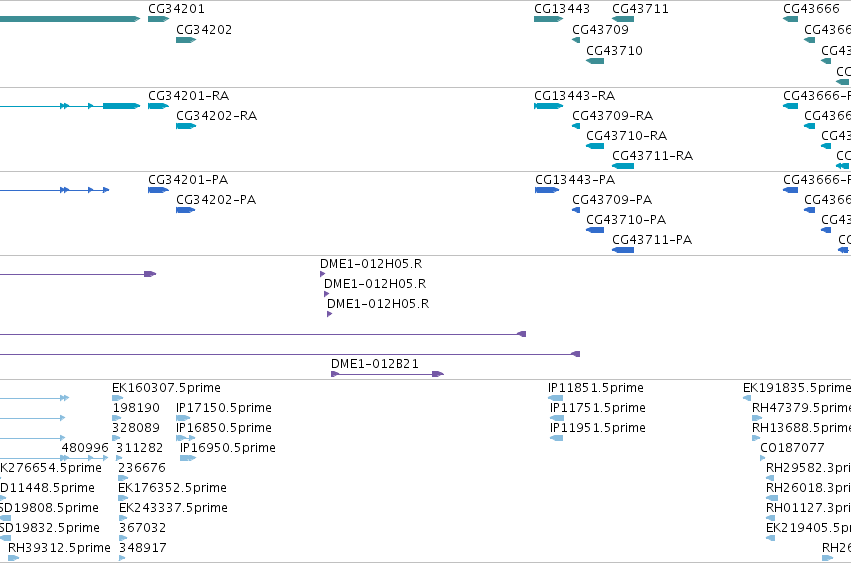Select transcript CG43709-RA
Viewport: 851px width, 563px height.
tap(613, 116)
